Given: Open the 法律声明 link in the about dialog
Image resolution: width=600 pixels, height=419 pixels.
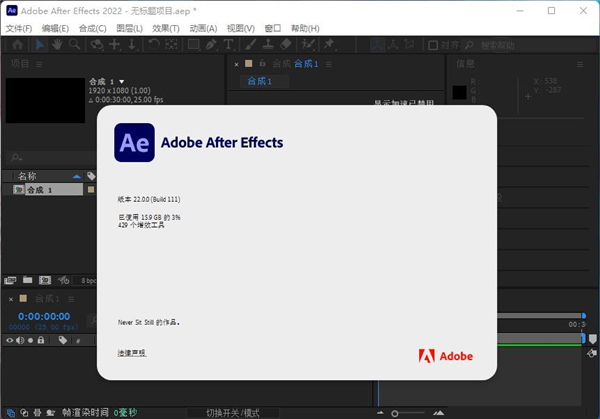Looking at the screenshot, I should (132, 352).
